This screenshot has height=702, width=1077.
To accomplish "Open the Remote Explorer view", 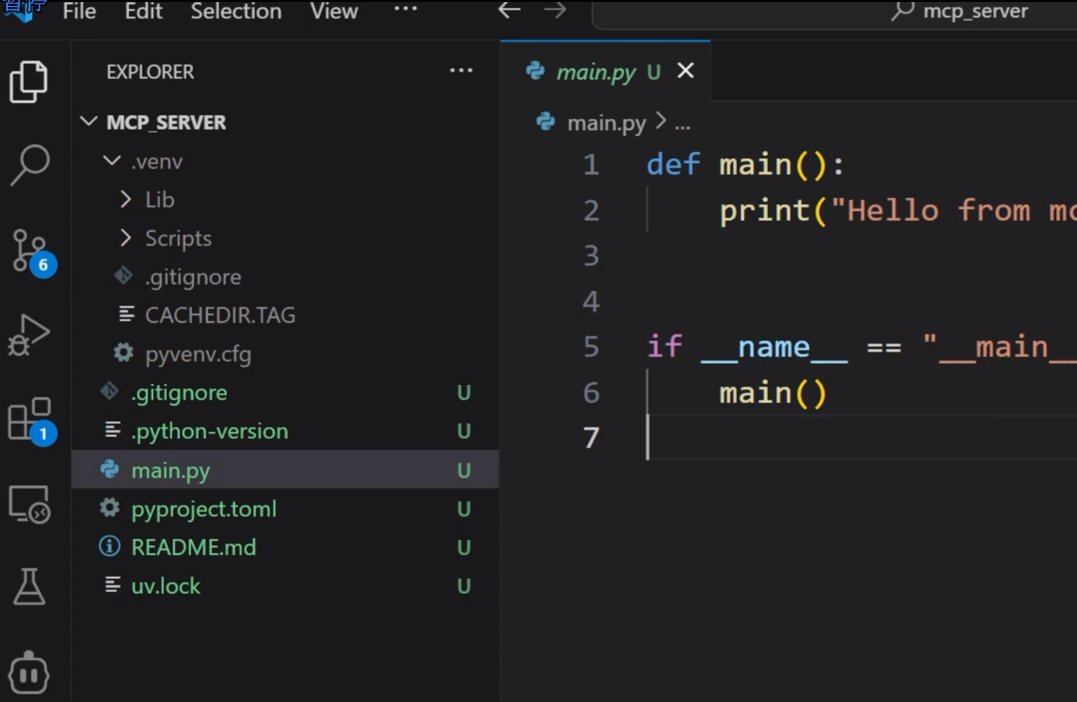I will [x=29, y=504].
